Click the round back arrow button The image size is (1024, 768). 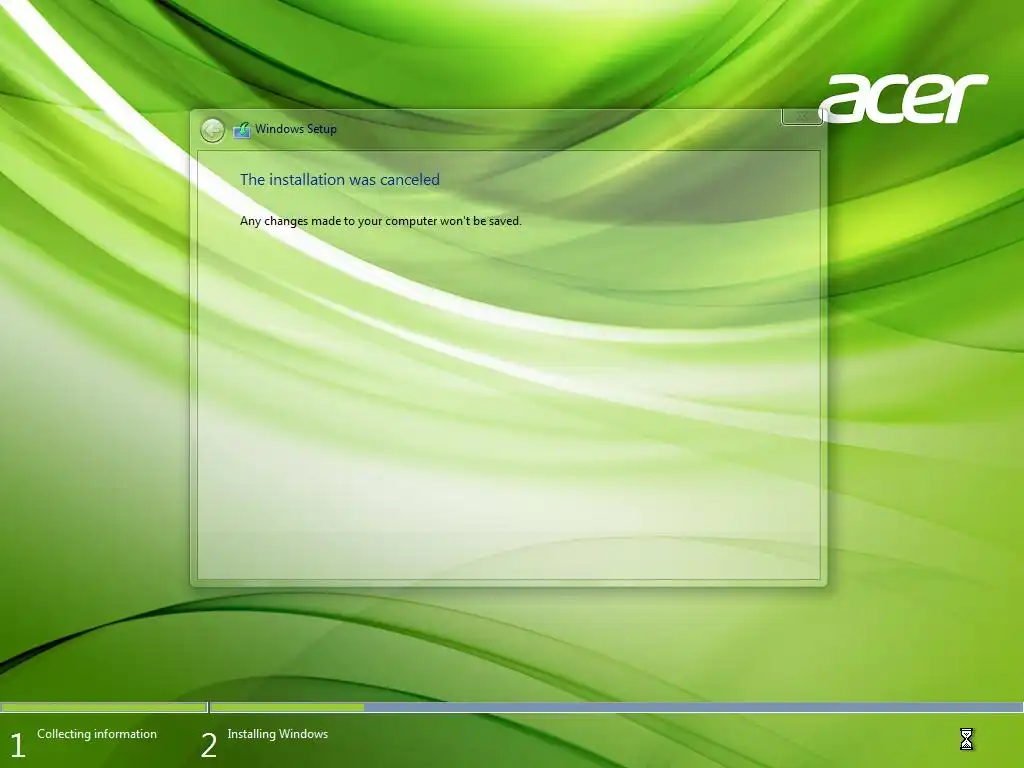coord(212,130)
